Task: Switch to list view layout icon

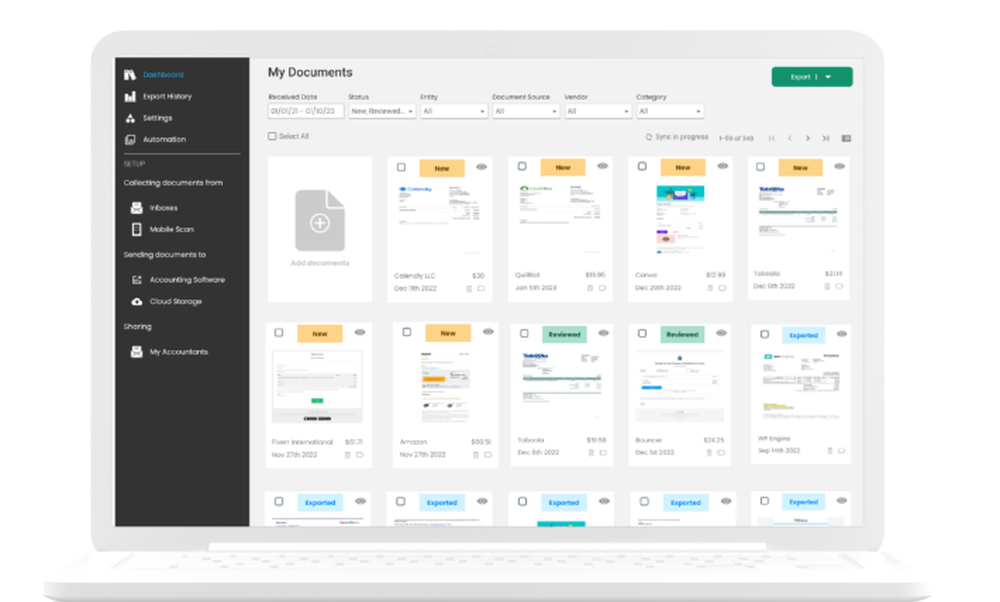Action: point(846,138)
